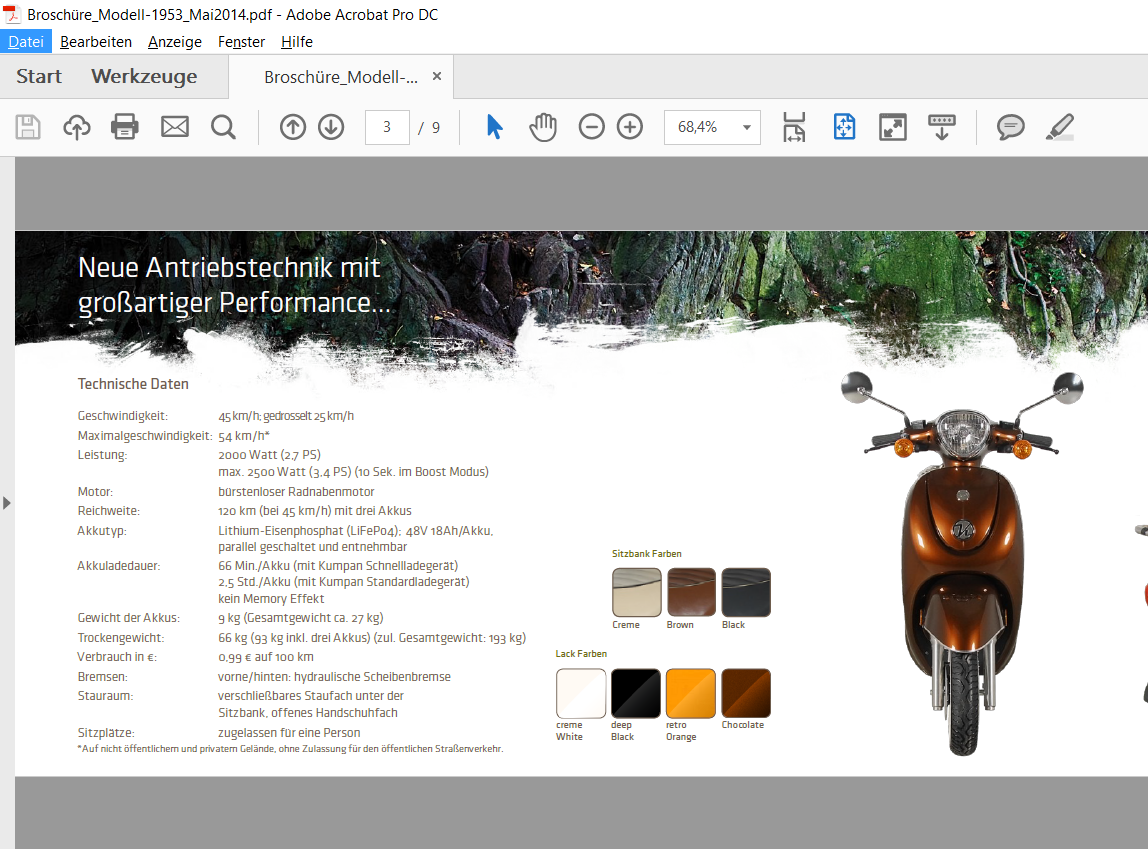
Task: Click the retro Orange paint swatch
Action: pyautogui.click(x=690, y=693)
